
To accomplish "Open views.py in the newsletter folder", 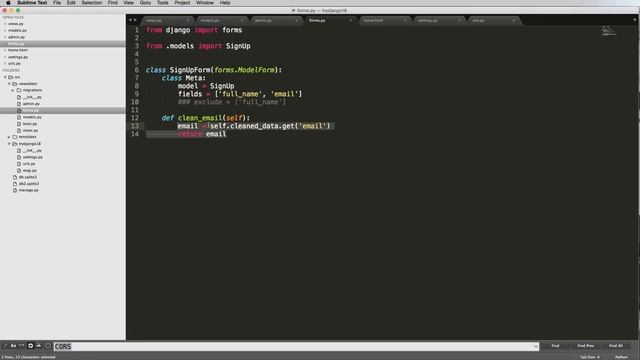I will [31, 131].
